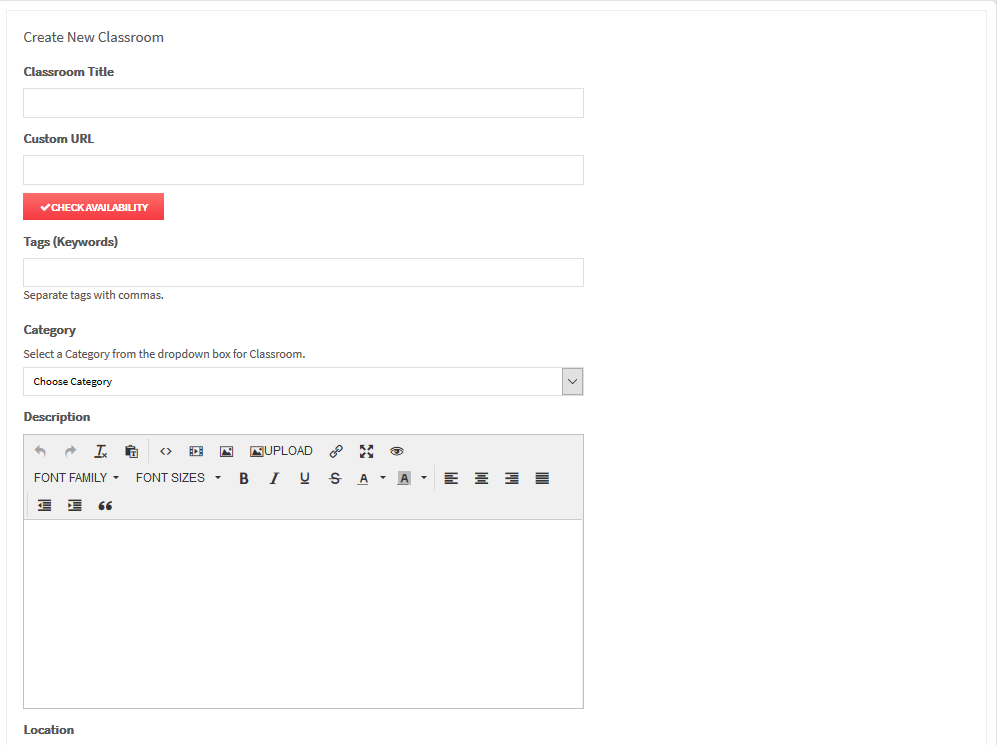Click the Check Availability button
997x745 pixels.
[x=93, y=207]
